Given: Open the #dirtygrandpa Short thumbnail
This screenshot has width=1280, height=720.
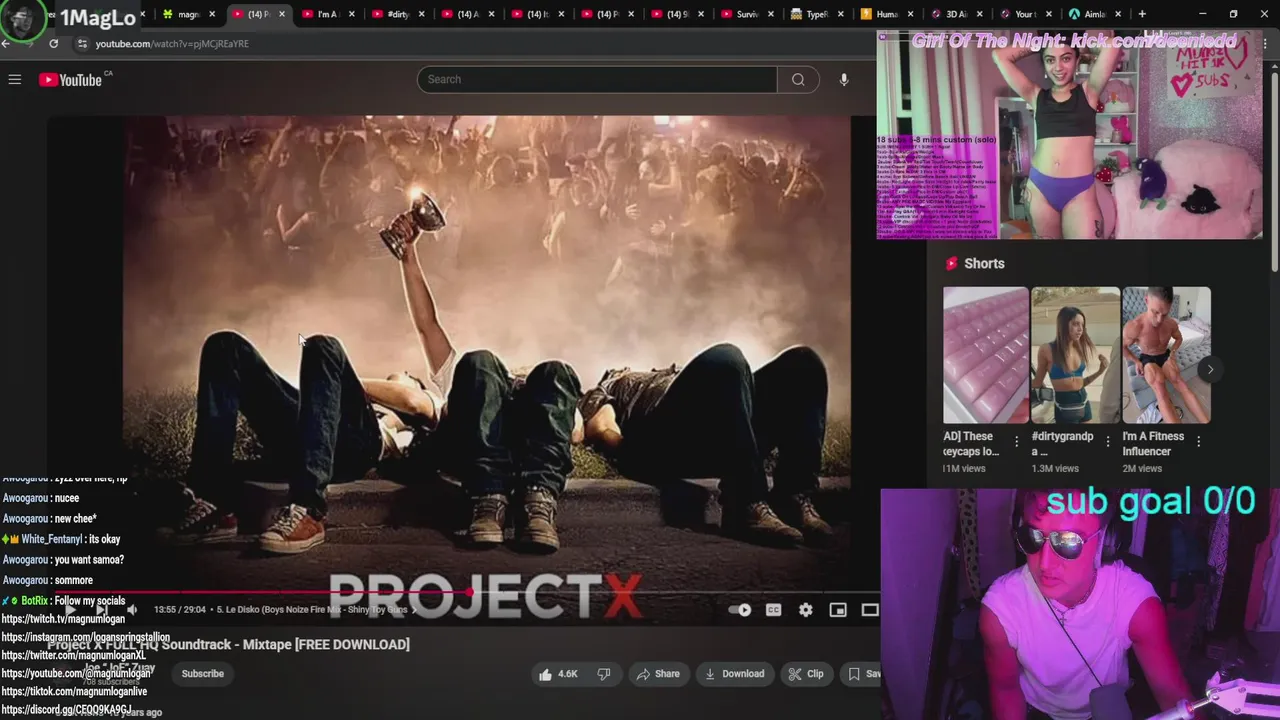Looking at the screenshot, I should point(1076,355).
